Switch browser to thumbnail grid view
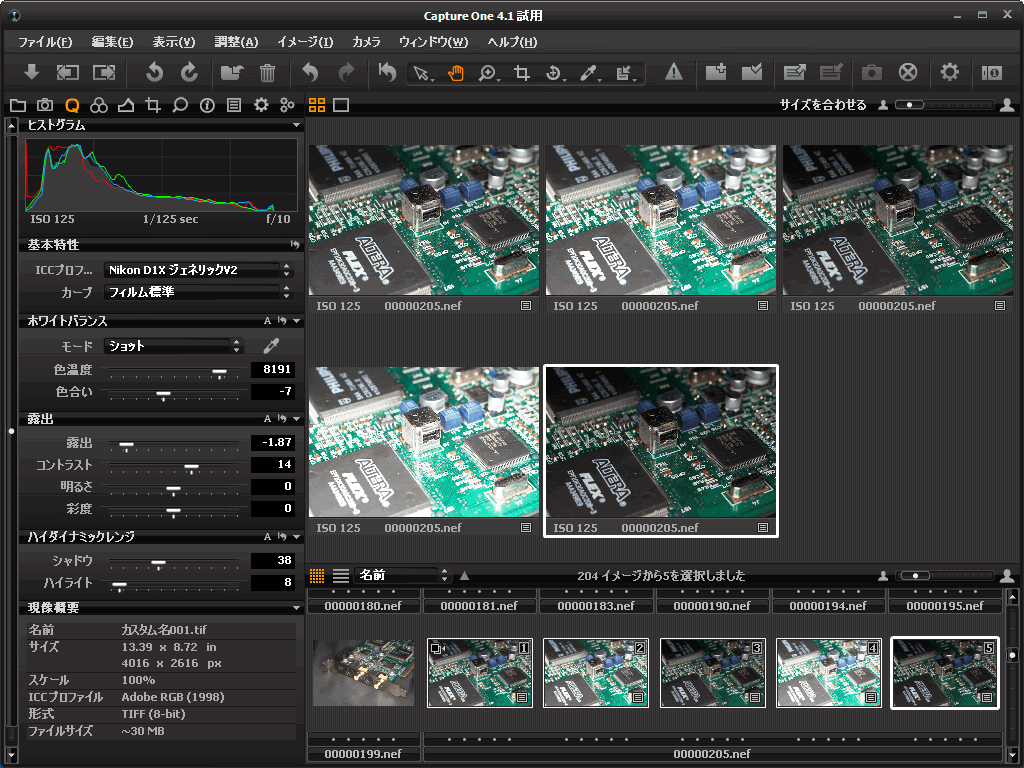This screenshot has height=768, width=1024. point(317,575)
